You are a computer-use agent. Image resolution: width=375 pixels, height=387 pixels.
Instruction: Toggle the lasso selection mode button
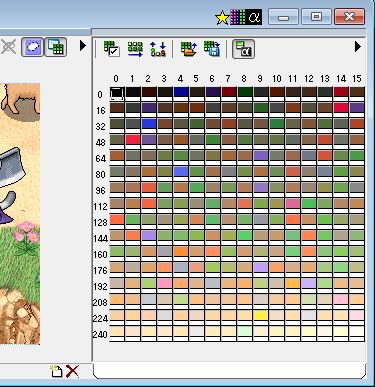tap(32, 47)
